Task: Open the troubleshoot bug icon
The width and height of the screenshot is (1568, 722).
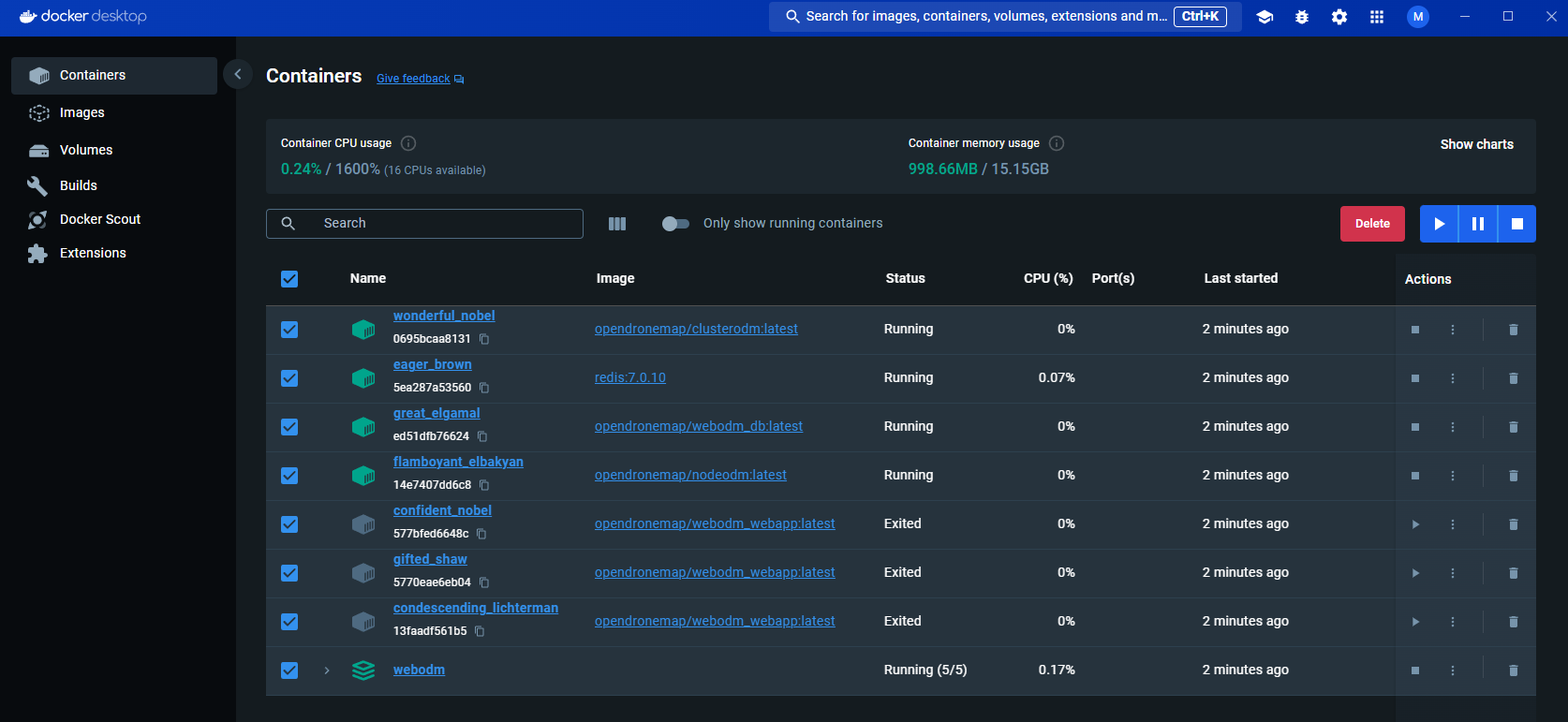Action: (x=1302, y=17)
